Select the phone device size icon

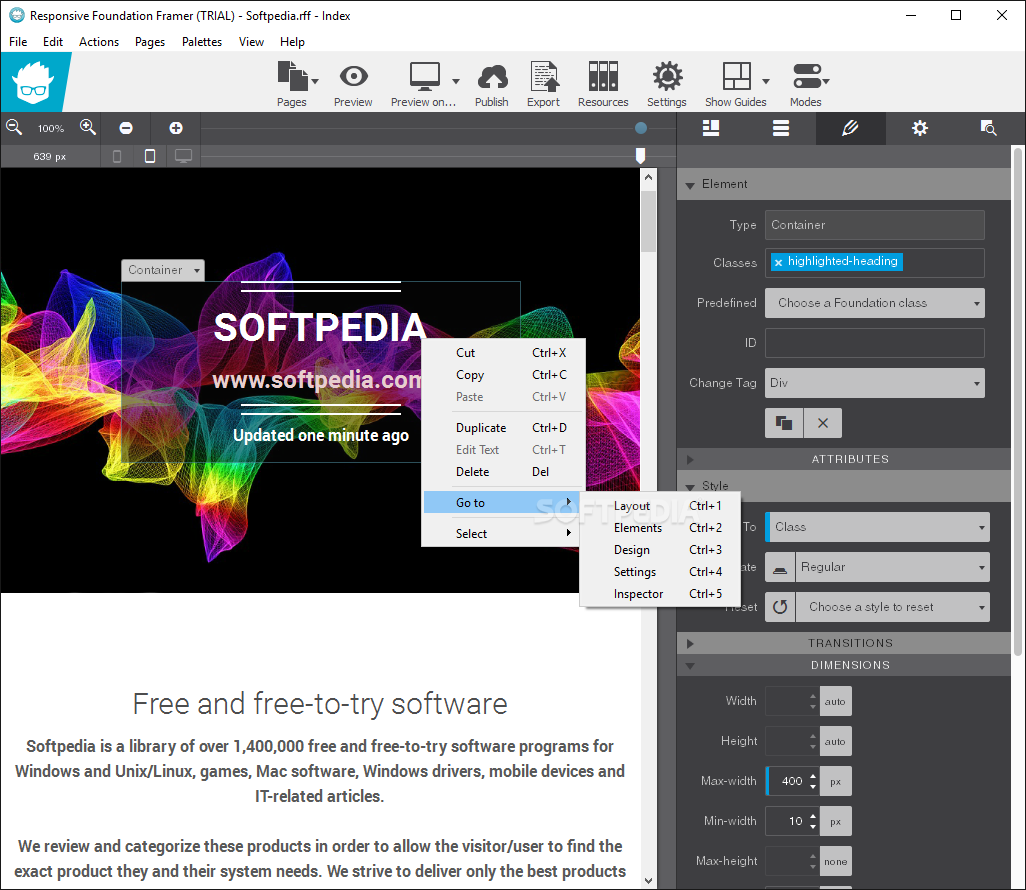(117, 156)
